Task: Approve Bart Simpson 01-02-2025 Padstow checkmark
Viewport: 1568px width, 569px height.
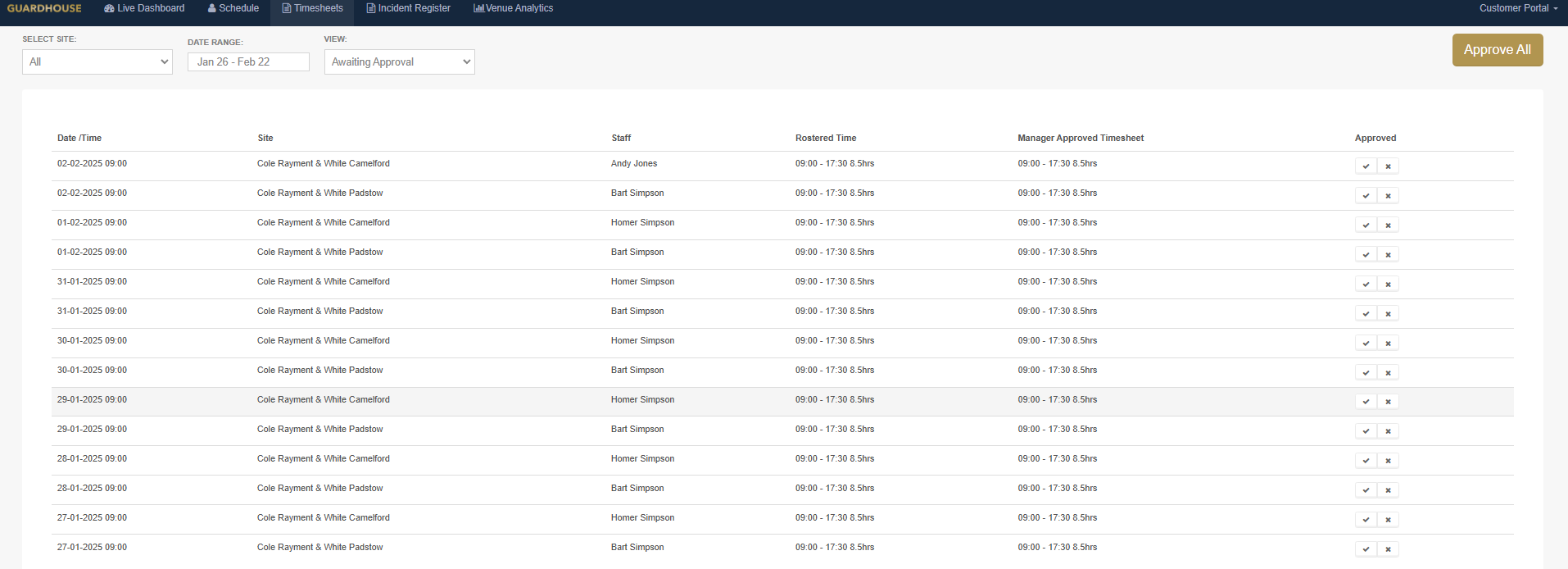Action: click(x=1366, y=255)
